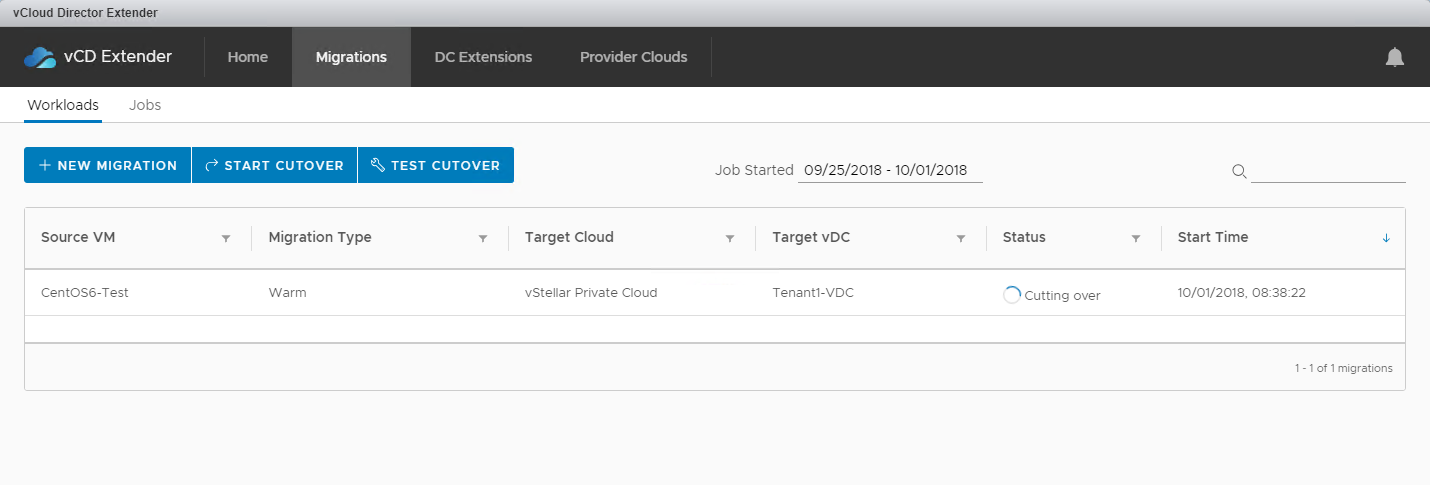Click the vCD Extender cloud logo
This screenshot has height=485, width=1430.
[40, 57]
